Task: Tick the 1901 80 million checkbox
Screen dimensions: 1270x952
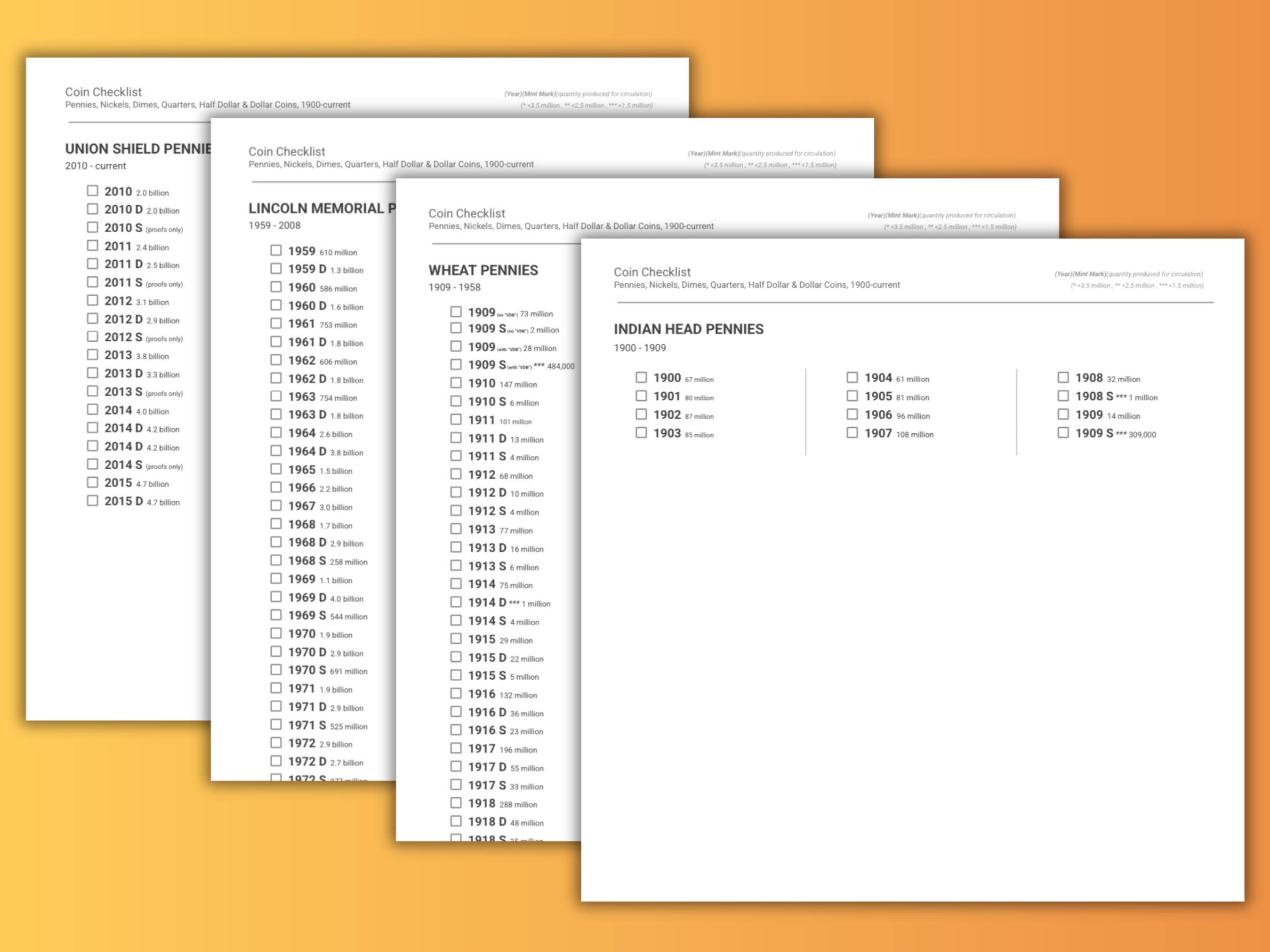Action: (x=641, y=396)
